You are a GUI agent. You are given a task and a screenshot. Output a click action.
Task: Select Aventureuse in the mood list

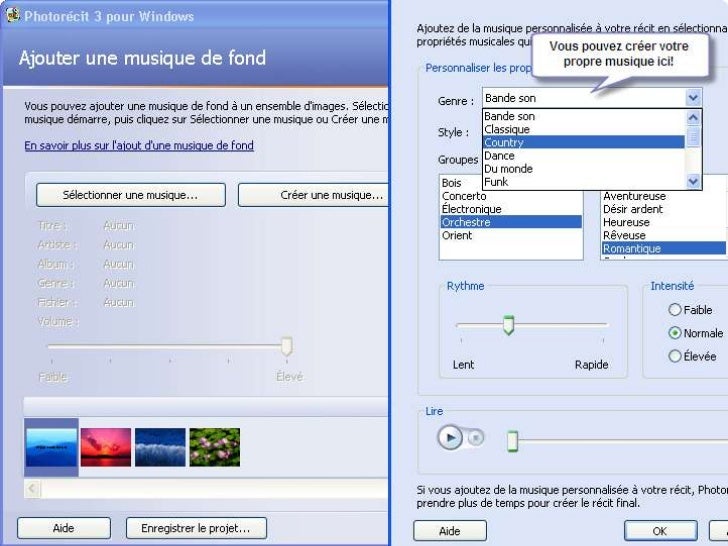point(664,196)
